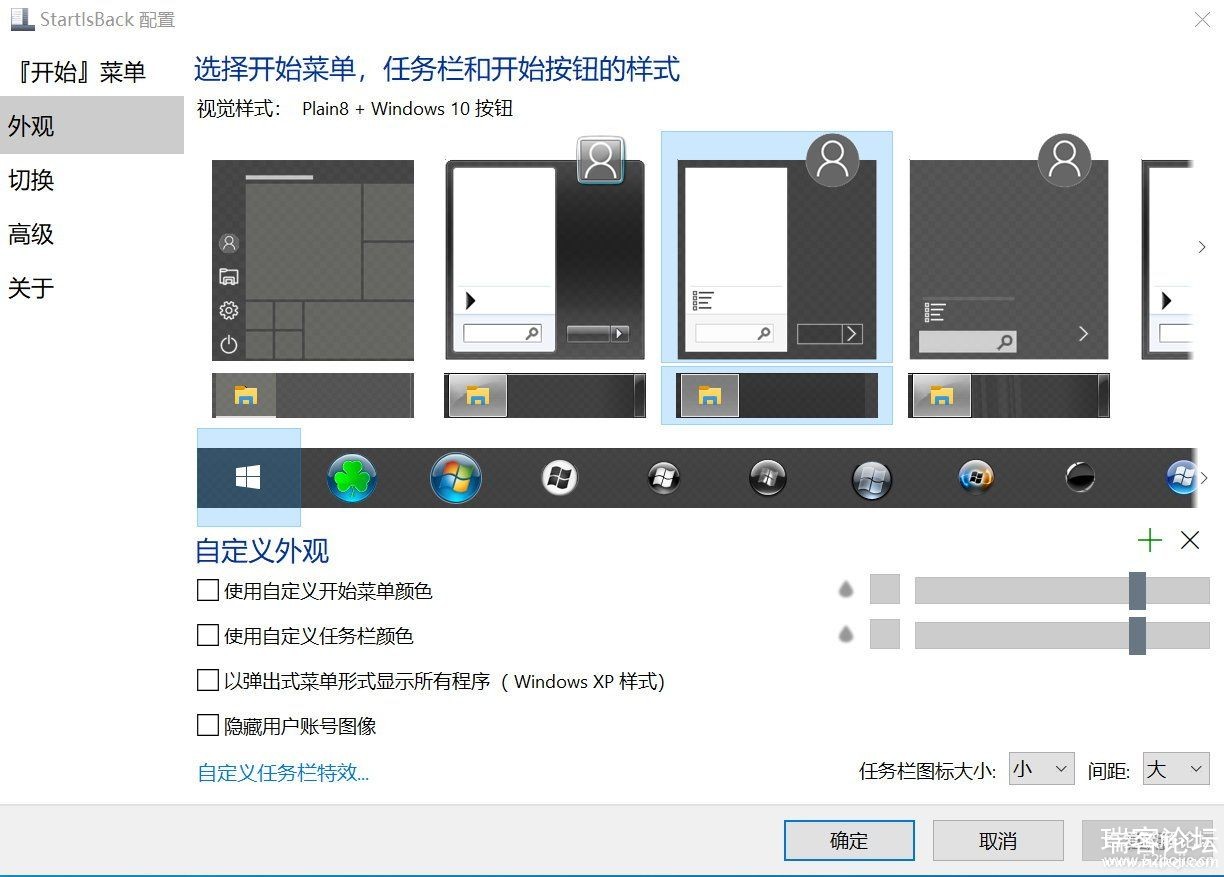Screen dimensions: 1224x877
Task: Select the white round Windows flag orb
Action: pos(559,478)
